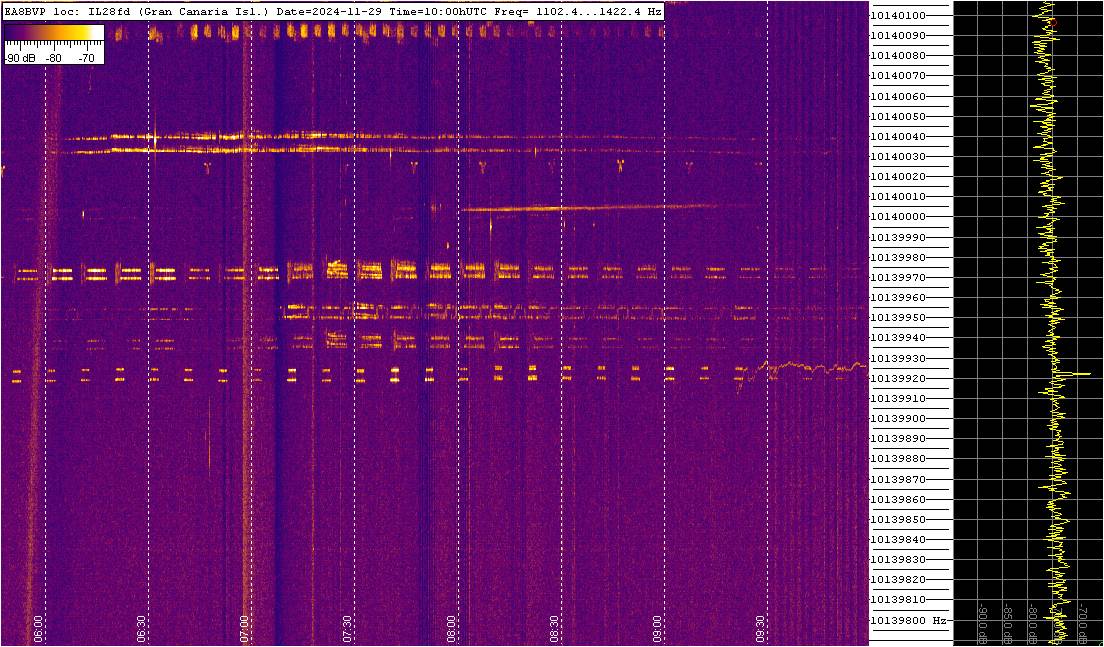Click frequency label 10140070

[x=897, y=75]
